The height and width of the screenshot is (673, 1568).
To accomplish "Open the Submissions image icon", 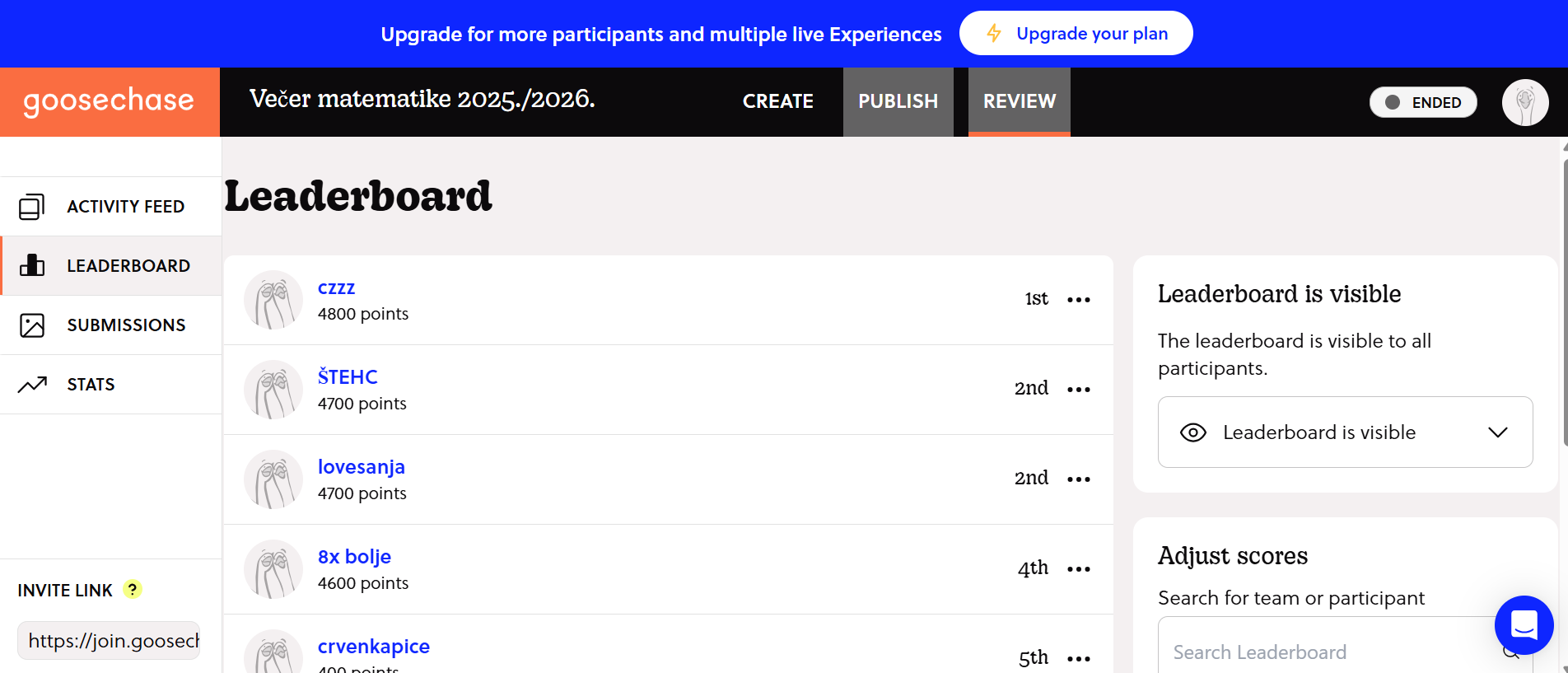I will tap(31, 325).
